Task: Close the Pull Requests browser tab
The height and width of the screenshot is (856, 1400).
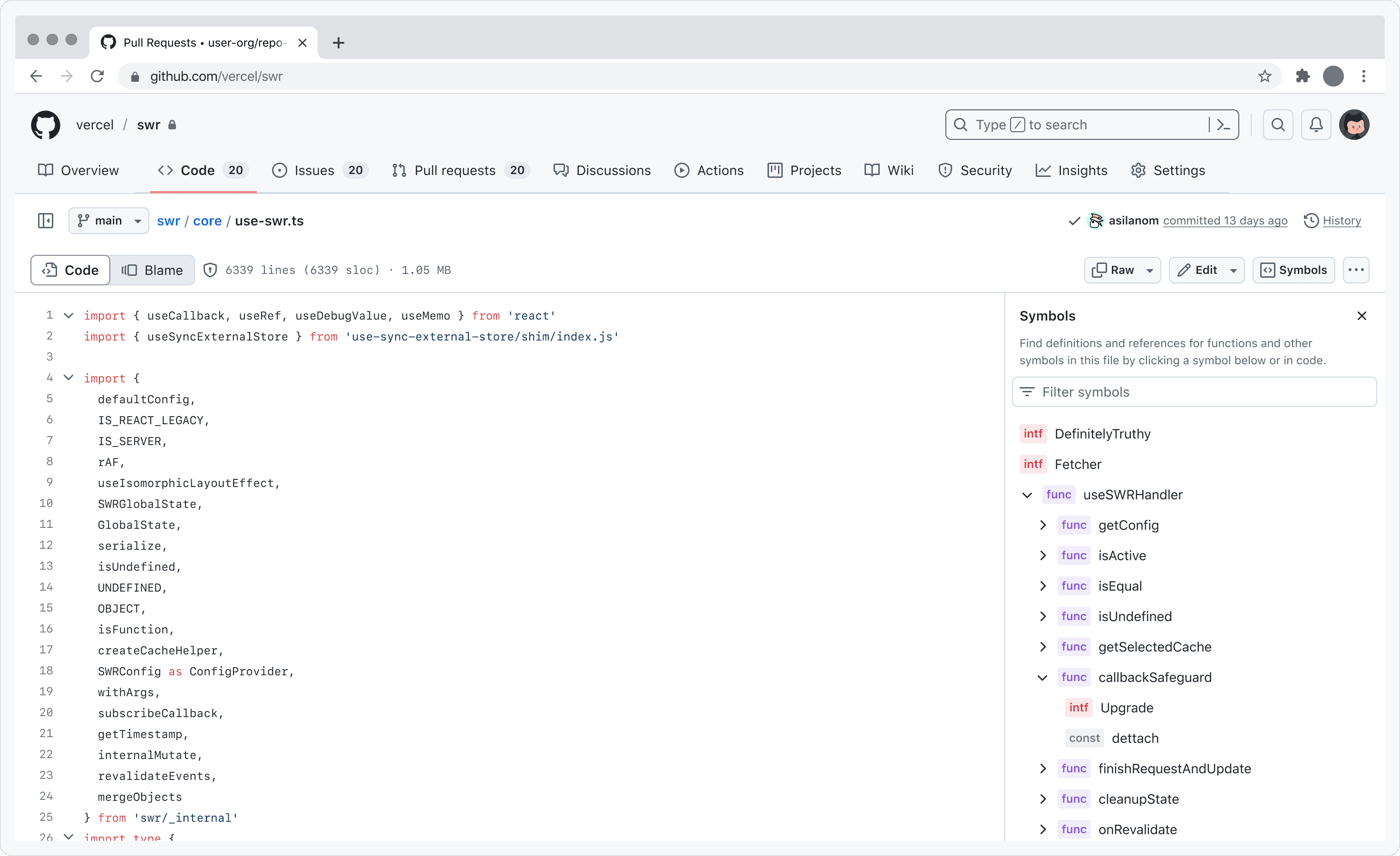Action: 302,43
